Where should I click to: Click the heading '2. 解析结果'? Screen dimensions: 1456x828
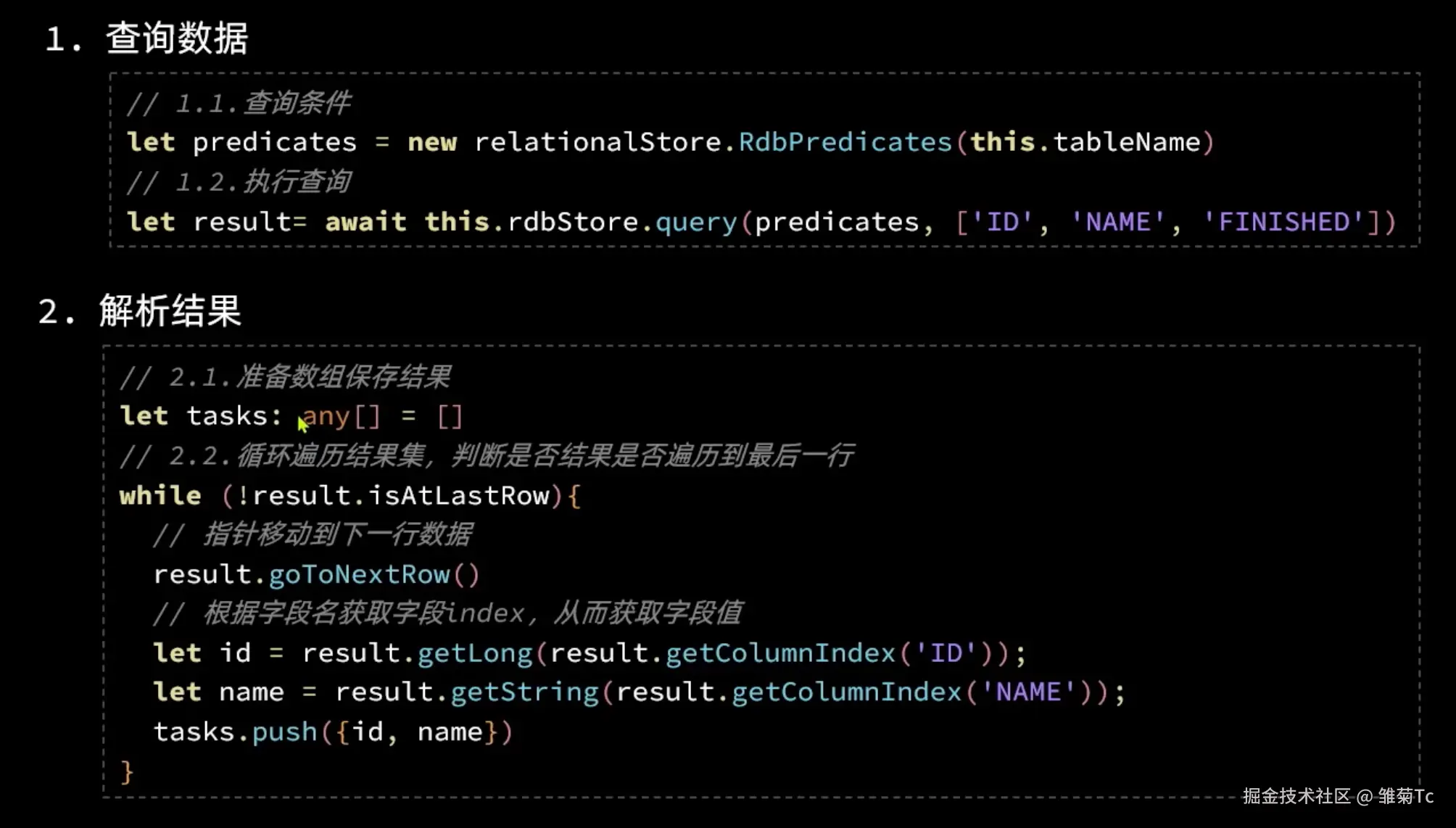coord(140,312)
